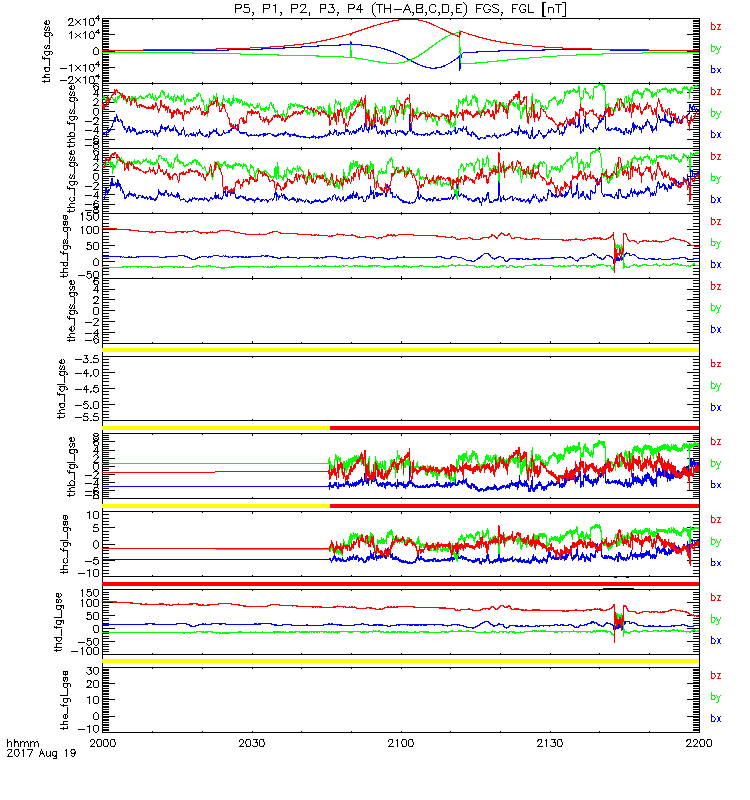Click the by legend of the_fgl_gse panel

(716, 697)
